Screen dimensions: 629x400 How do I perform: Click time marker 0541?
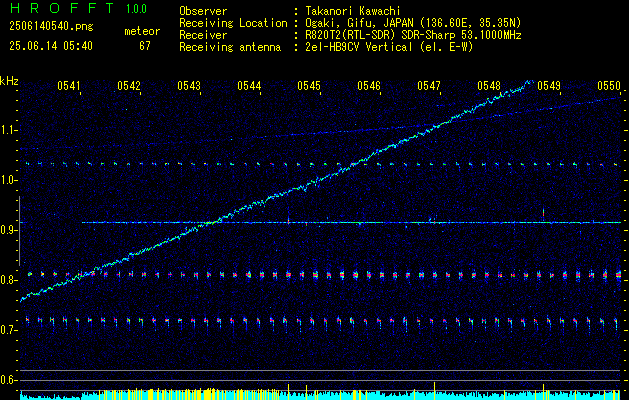pyautogui.click(x=69, y=85)
